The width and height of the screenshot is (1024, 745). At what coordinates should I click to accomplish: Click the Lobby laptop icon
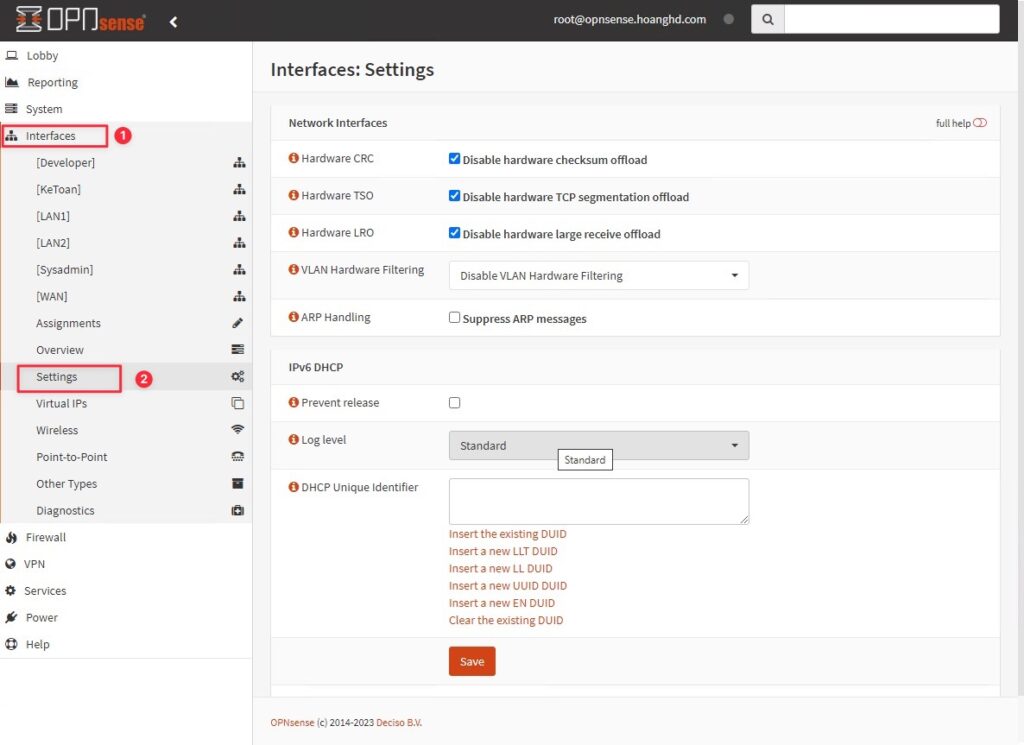coord(12,55)
